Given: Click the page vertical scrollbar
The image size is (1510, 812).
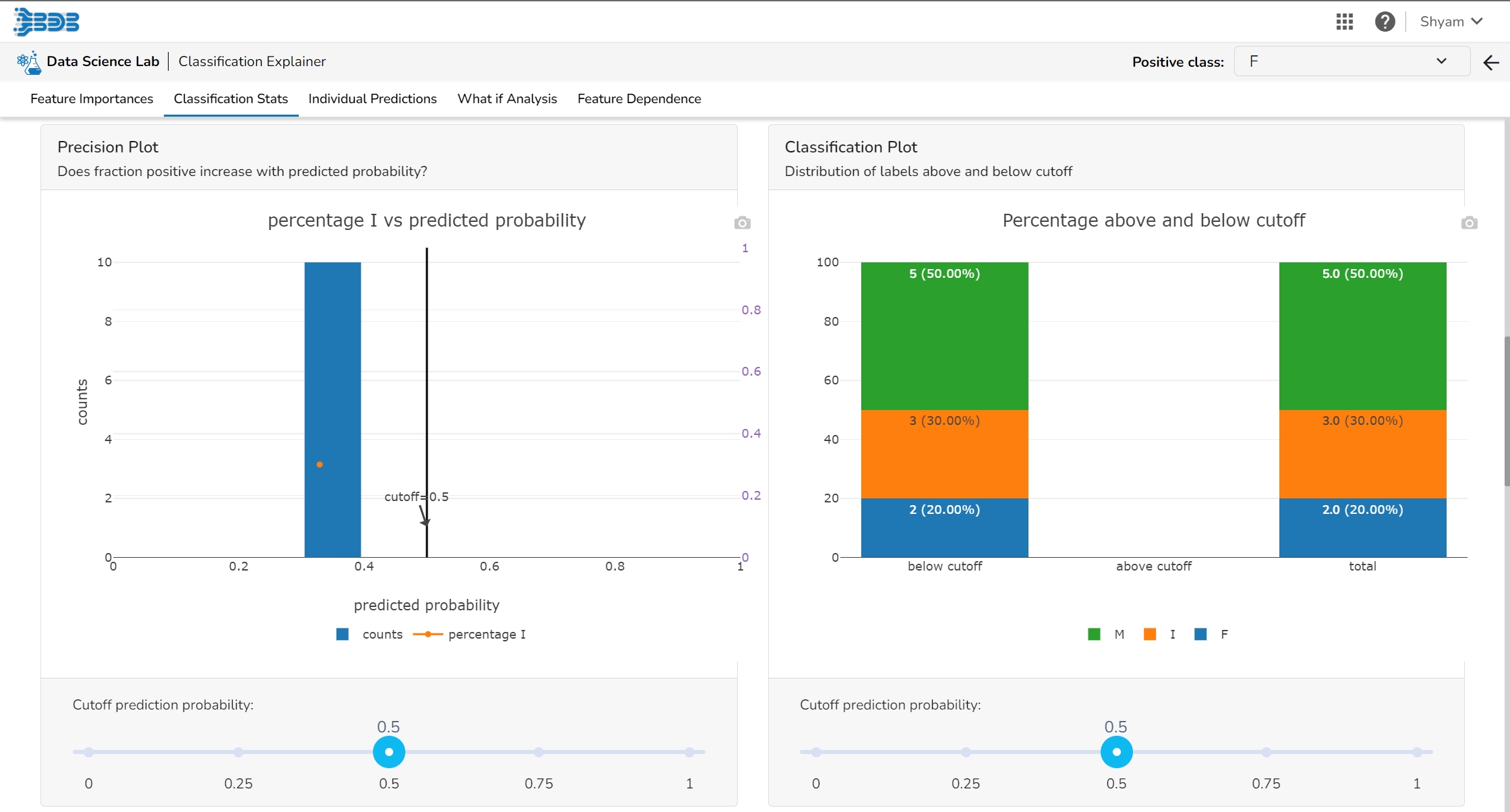Looking at the screenshot, I should [x=1506, y=411].
